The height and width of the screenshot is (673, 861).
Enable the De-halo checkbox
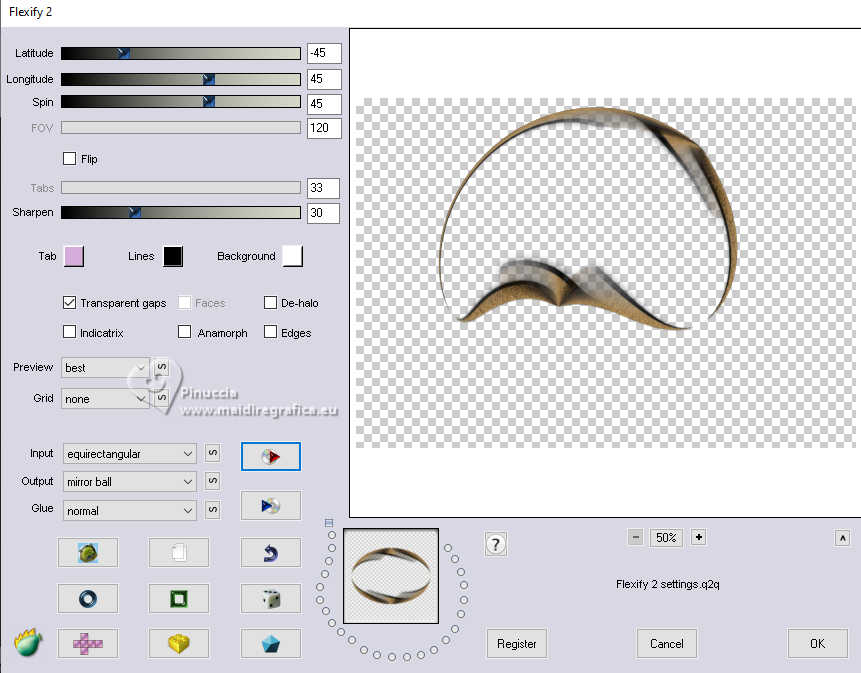coord(270,302)
